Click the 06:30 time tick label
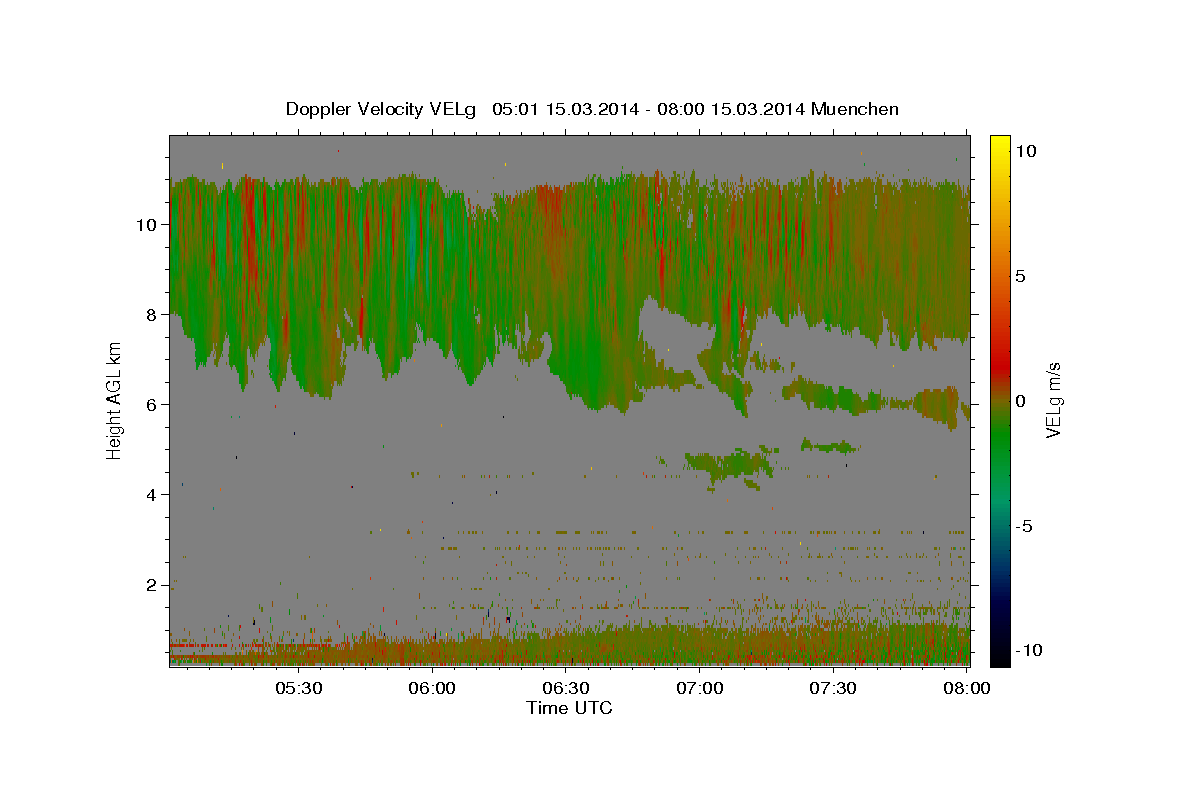The image size is (1200, 800). pyautogui.click(x=566, y=688)
